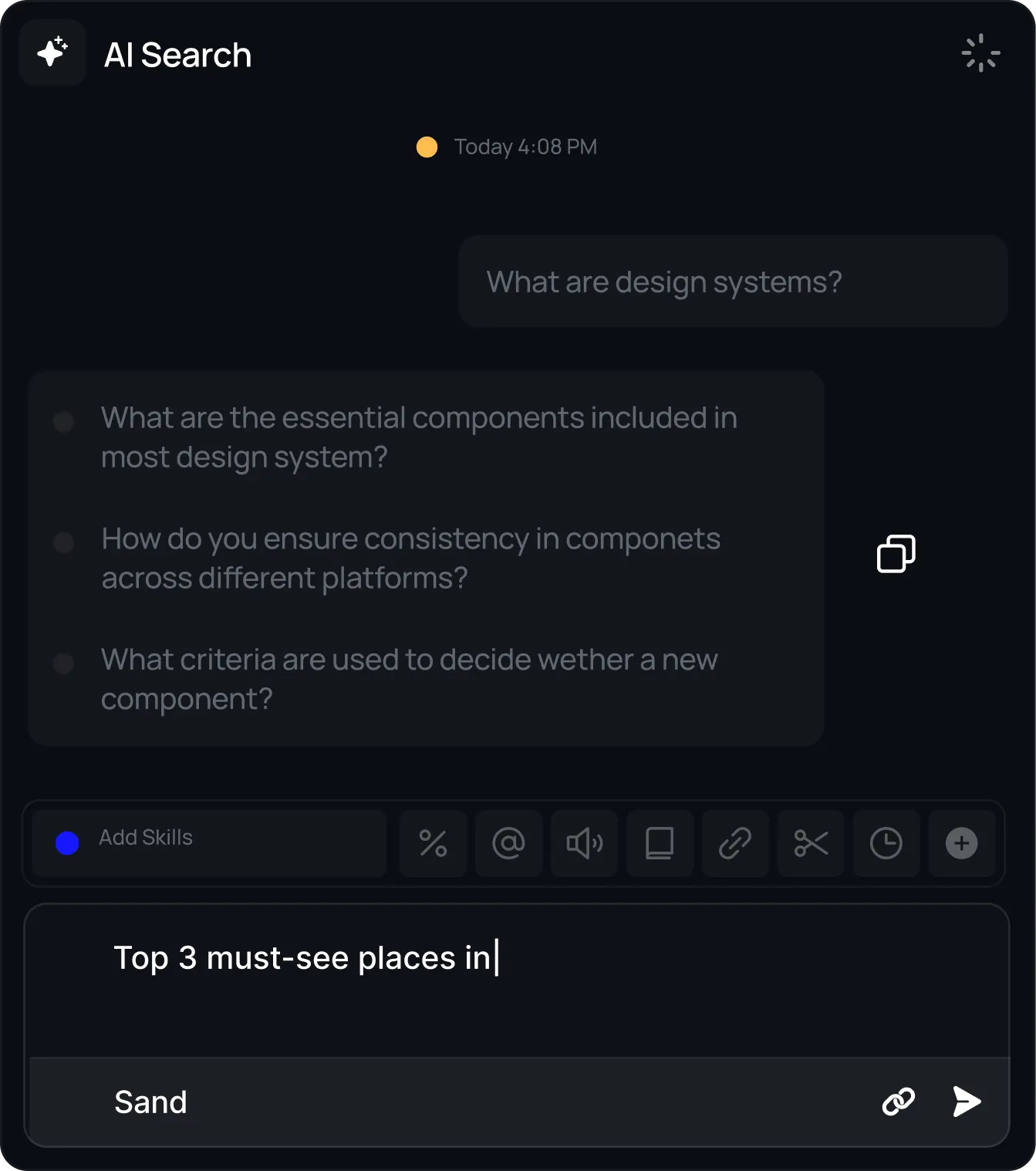Click the plus icon to add more skills

tap(961, 843)
